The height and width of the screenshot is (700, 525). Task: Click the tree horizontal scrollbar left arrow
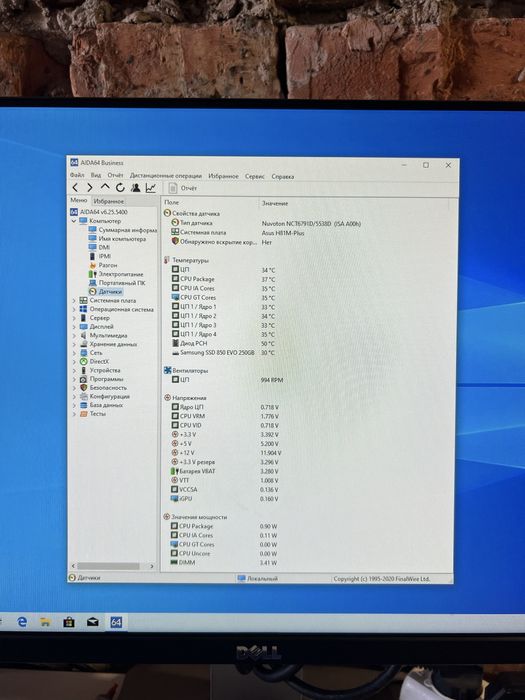tap(73, 566)
